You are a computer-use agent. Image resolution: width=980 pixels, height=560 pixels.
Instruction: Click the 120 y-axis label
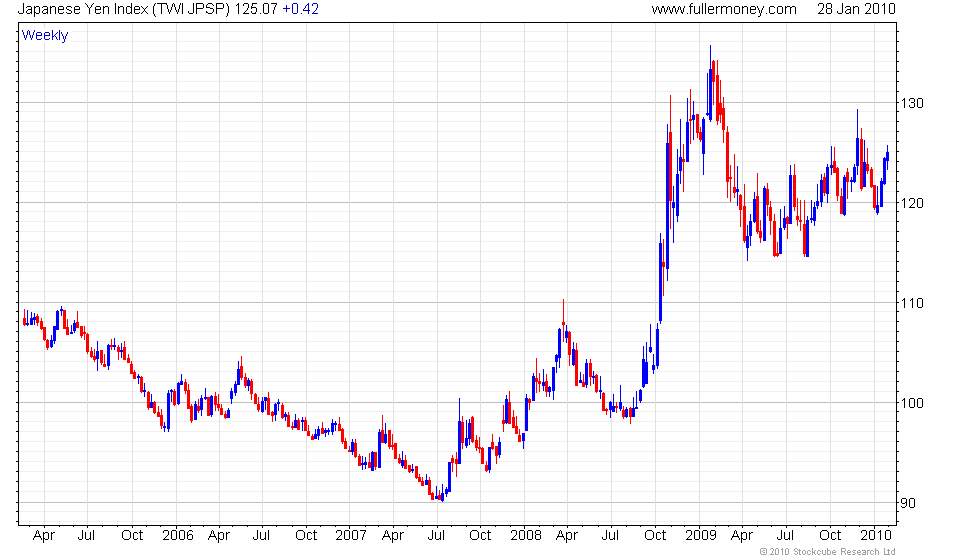(912, 203)
